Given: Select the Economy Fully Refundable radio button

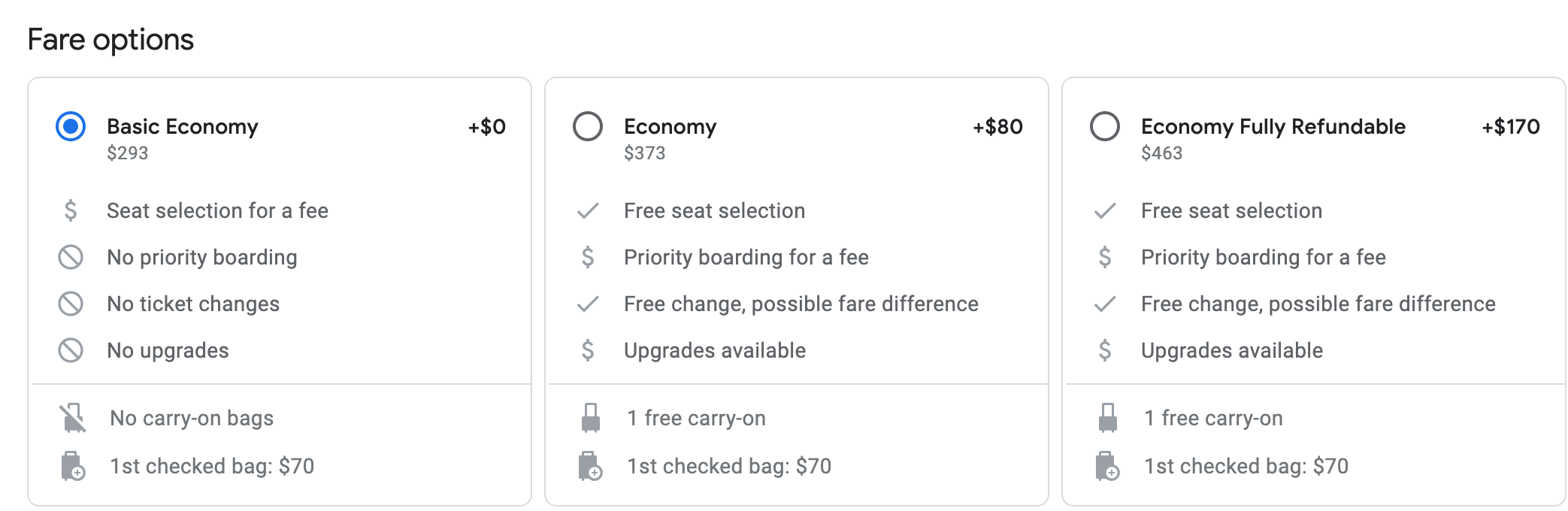Looking at the screenshot, I should click(1105, 126).
